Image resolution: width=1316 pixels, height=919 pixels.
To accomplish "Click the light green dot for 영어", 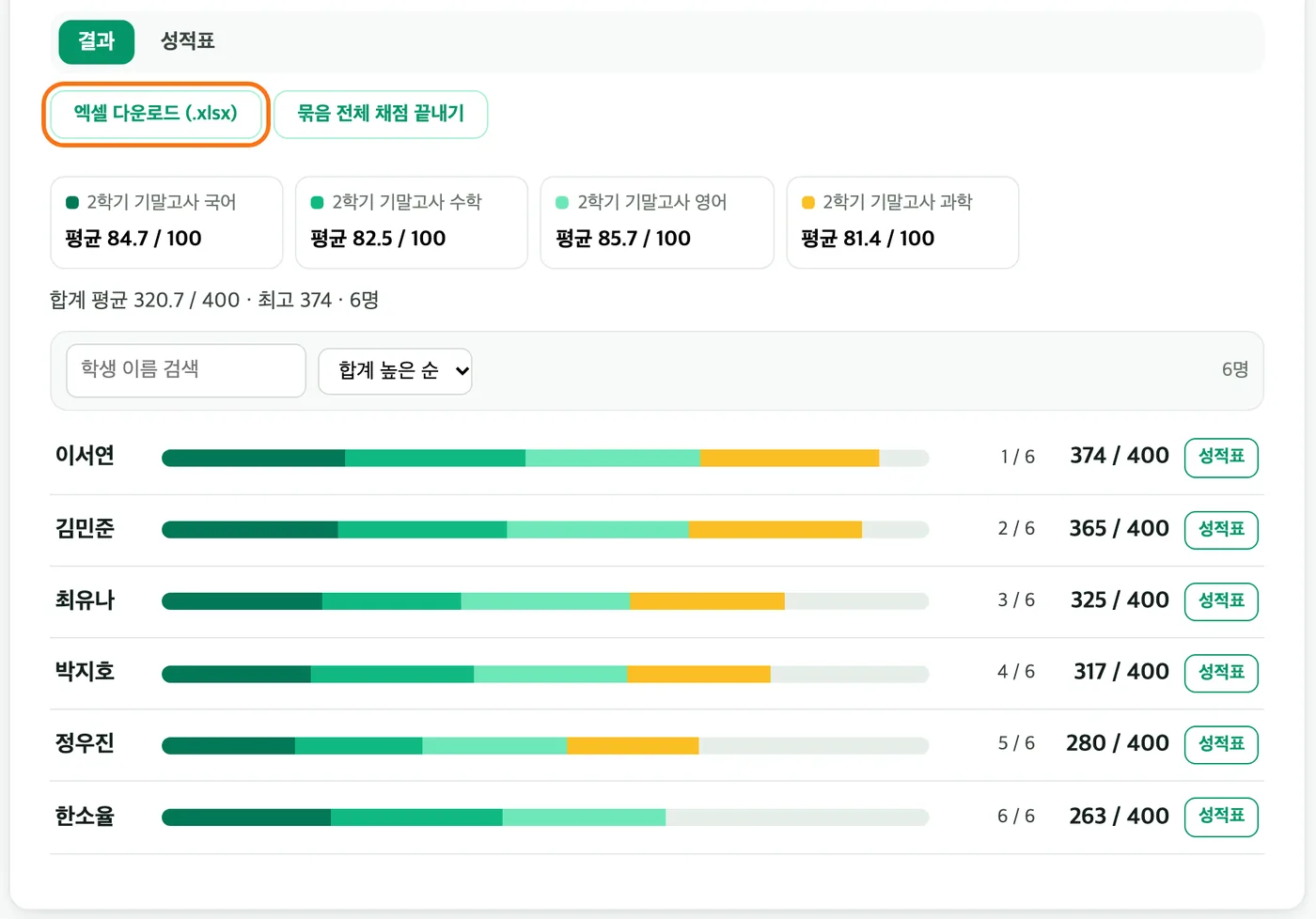I will pos(563,203).
